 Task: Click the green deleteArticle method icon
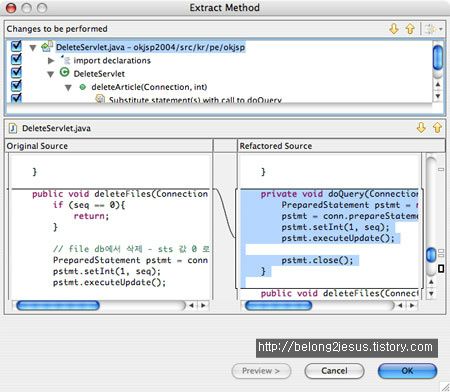[83, 87]
